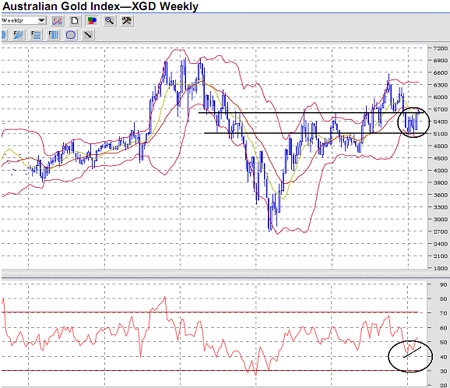
Task: Click the chart indicators line-graph icon
Action: (57, 21)
